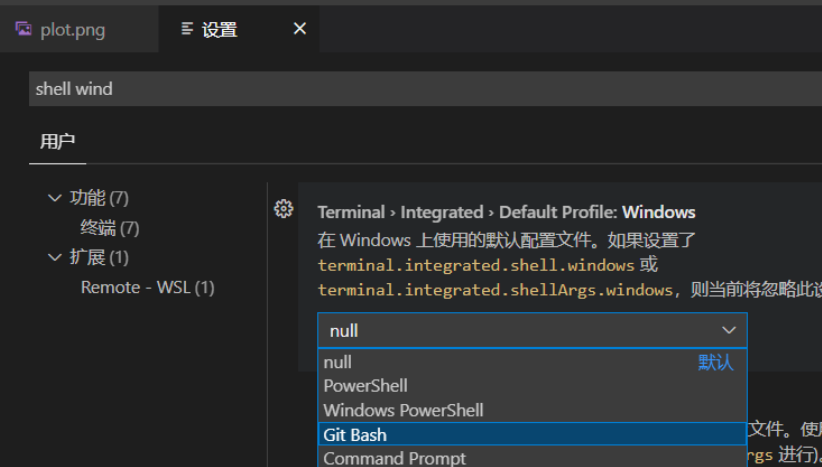Screen dimensions: 822x467
Task: Click the 默认 label in the dropdown list
Action: (x=715, y=362)
